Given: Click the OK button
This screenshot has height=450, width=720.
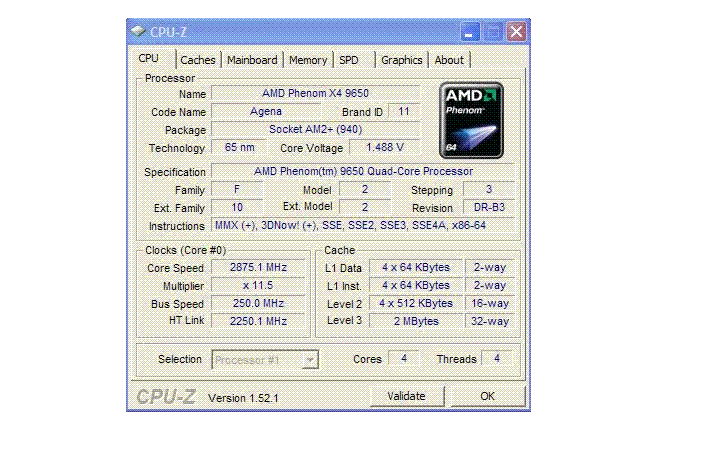Looking at the screenshot, I should tap(488, 396).
